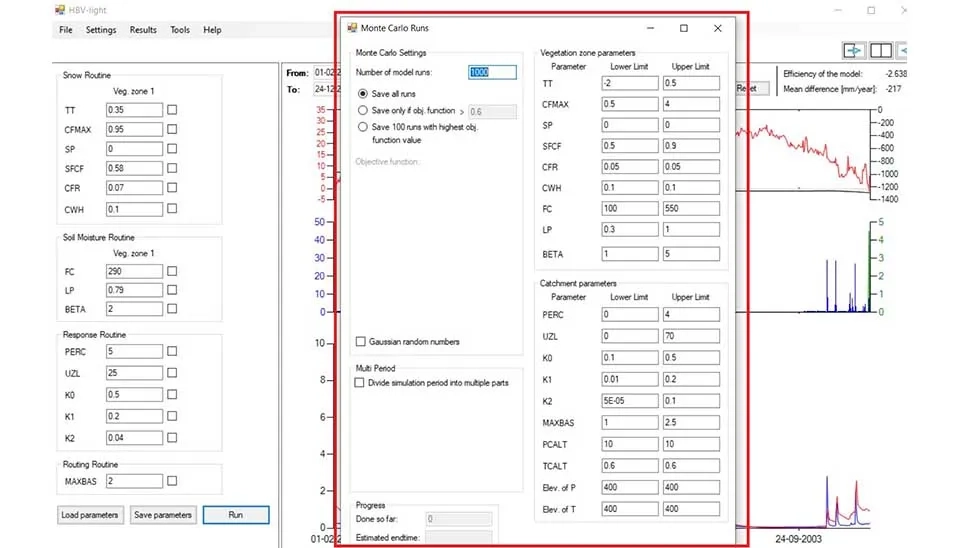Click the arrow-box toolbar icon at top right
960x548 pixels.
point(853,50)
